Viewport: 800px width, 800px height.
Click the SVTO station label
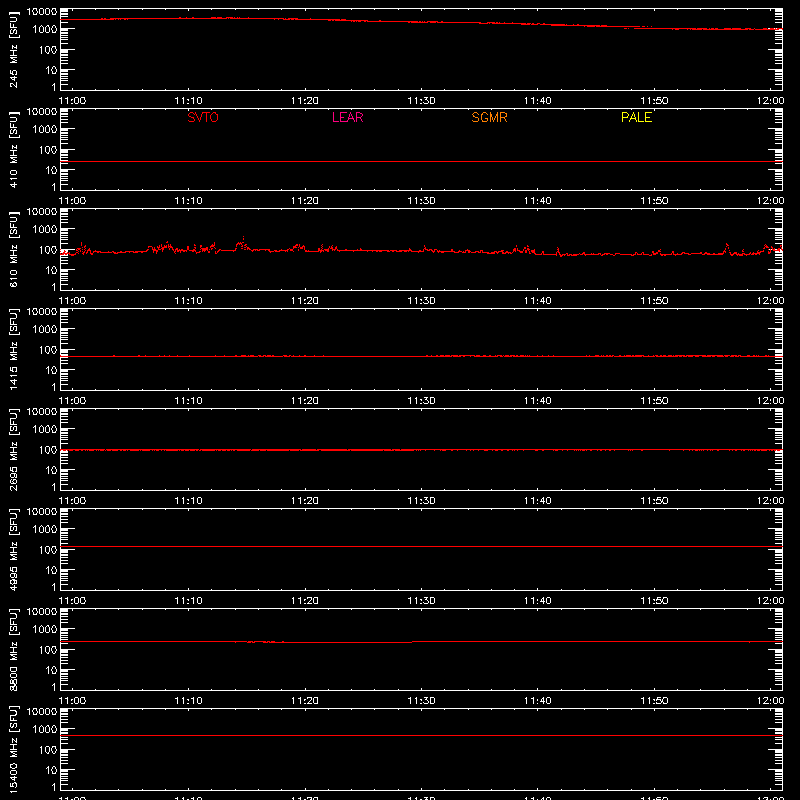pyautogui.click(x=203, y=117)
